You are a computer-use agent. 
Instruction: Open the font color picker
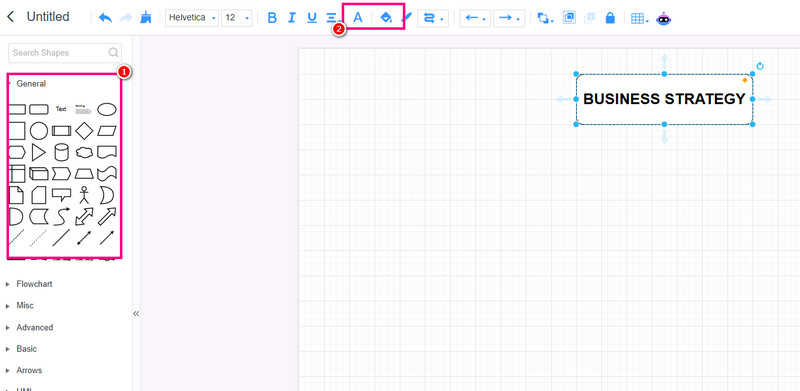[358, 18]
